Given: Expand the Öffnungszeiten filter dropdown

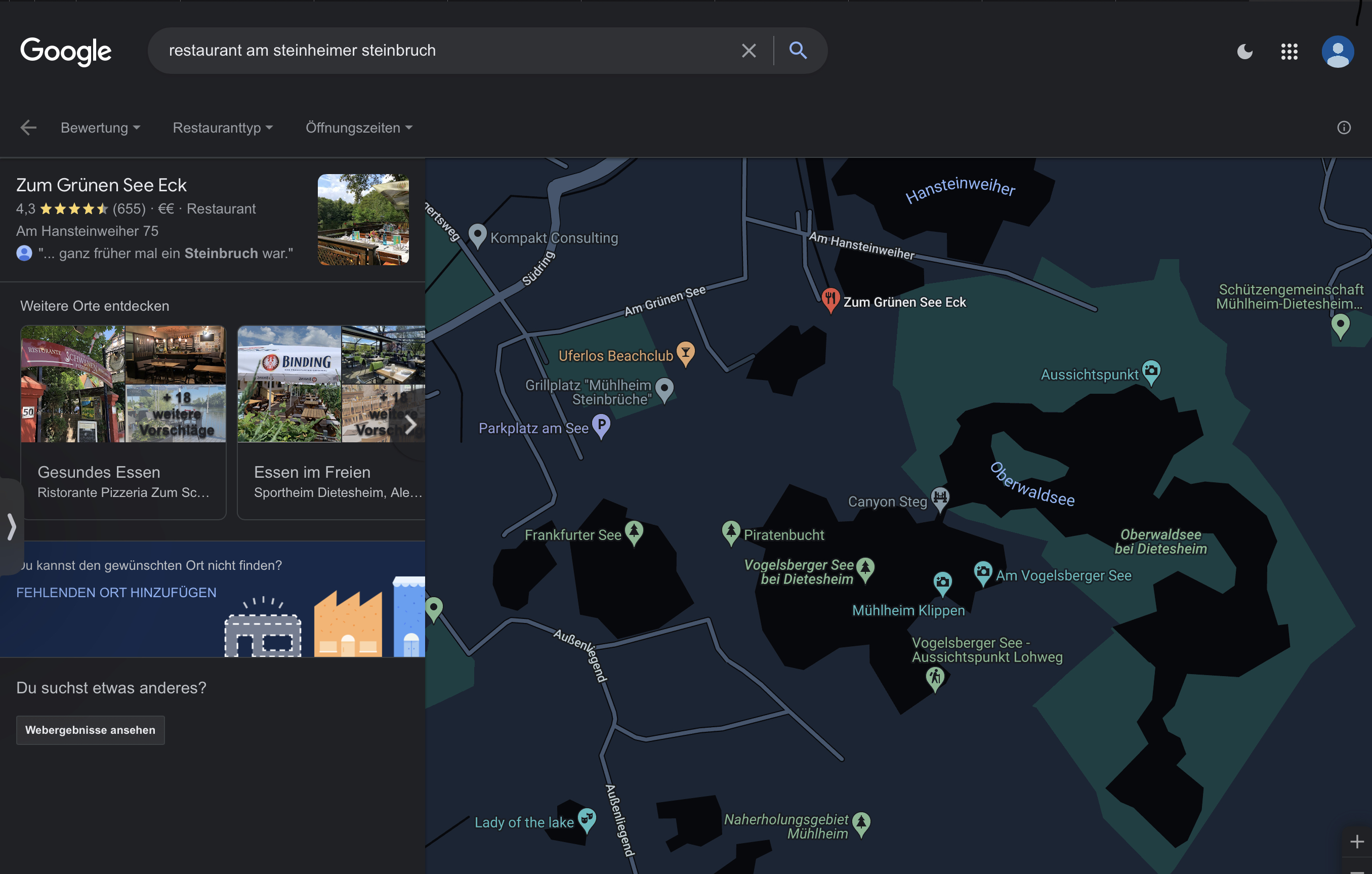Looking at the screenshot, I should (x=358, y=128).
